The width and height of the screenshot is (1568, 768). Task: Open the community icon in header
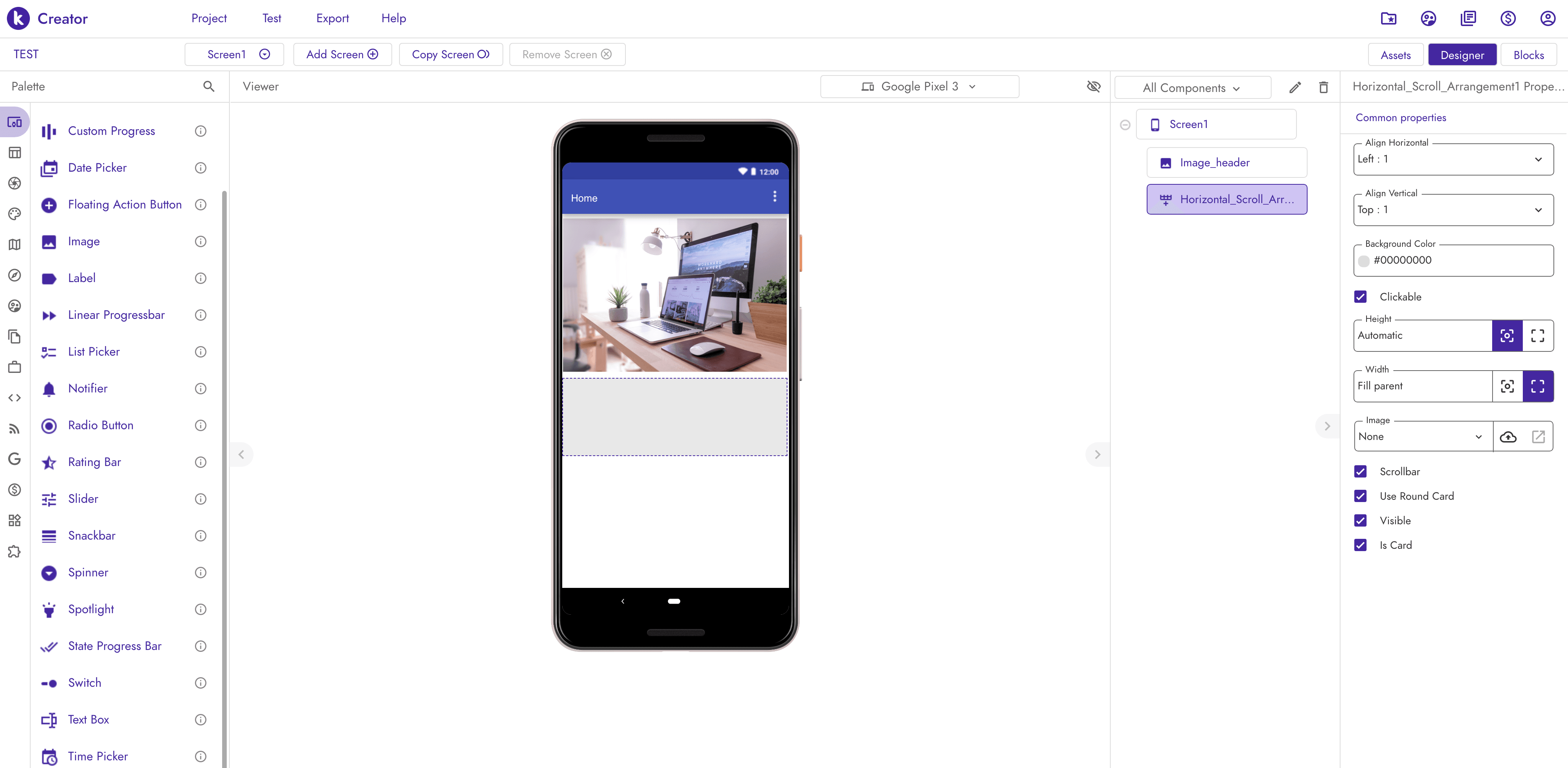point(1429,18)
